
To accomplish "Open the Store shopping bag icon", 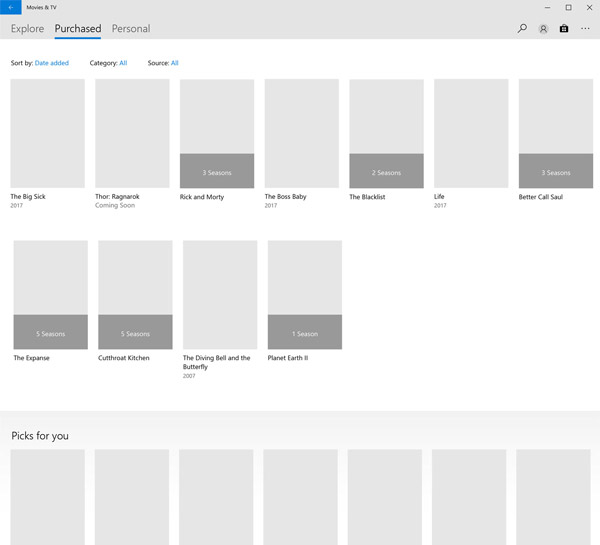I will 564,29.
